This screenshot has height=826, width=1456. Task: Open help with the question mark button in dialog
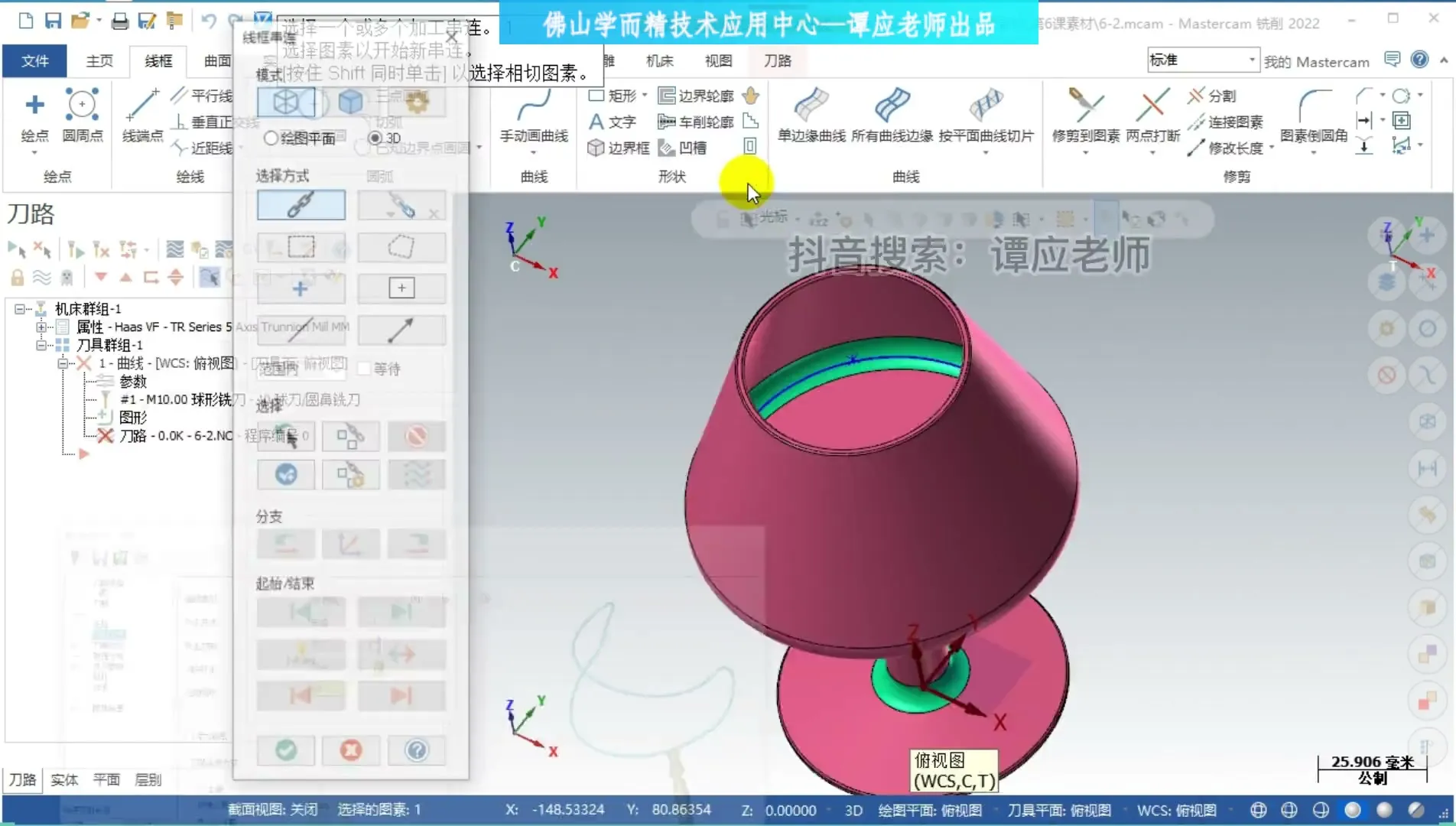click(417, 750)
